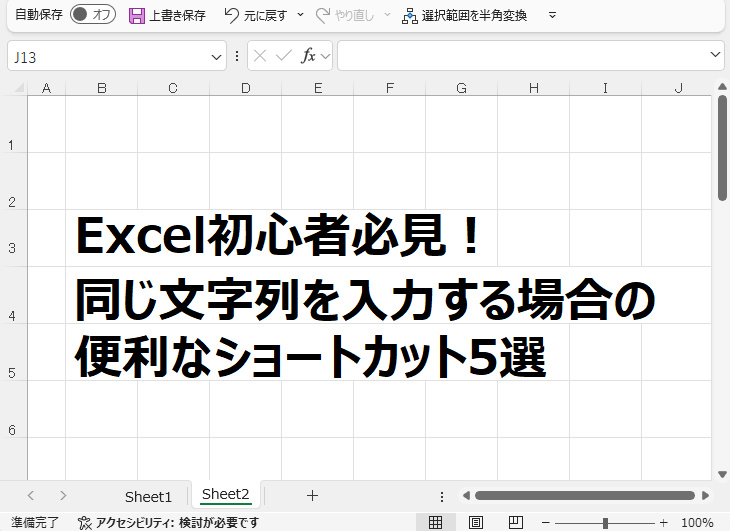Select column J header
The width and height of the screenshot is (730, 531).
pos(676,87)
